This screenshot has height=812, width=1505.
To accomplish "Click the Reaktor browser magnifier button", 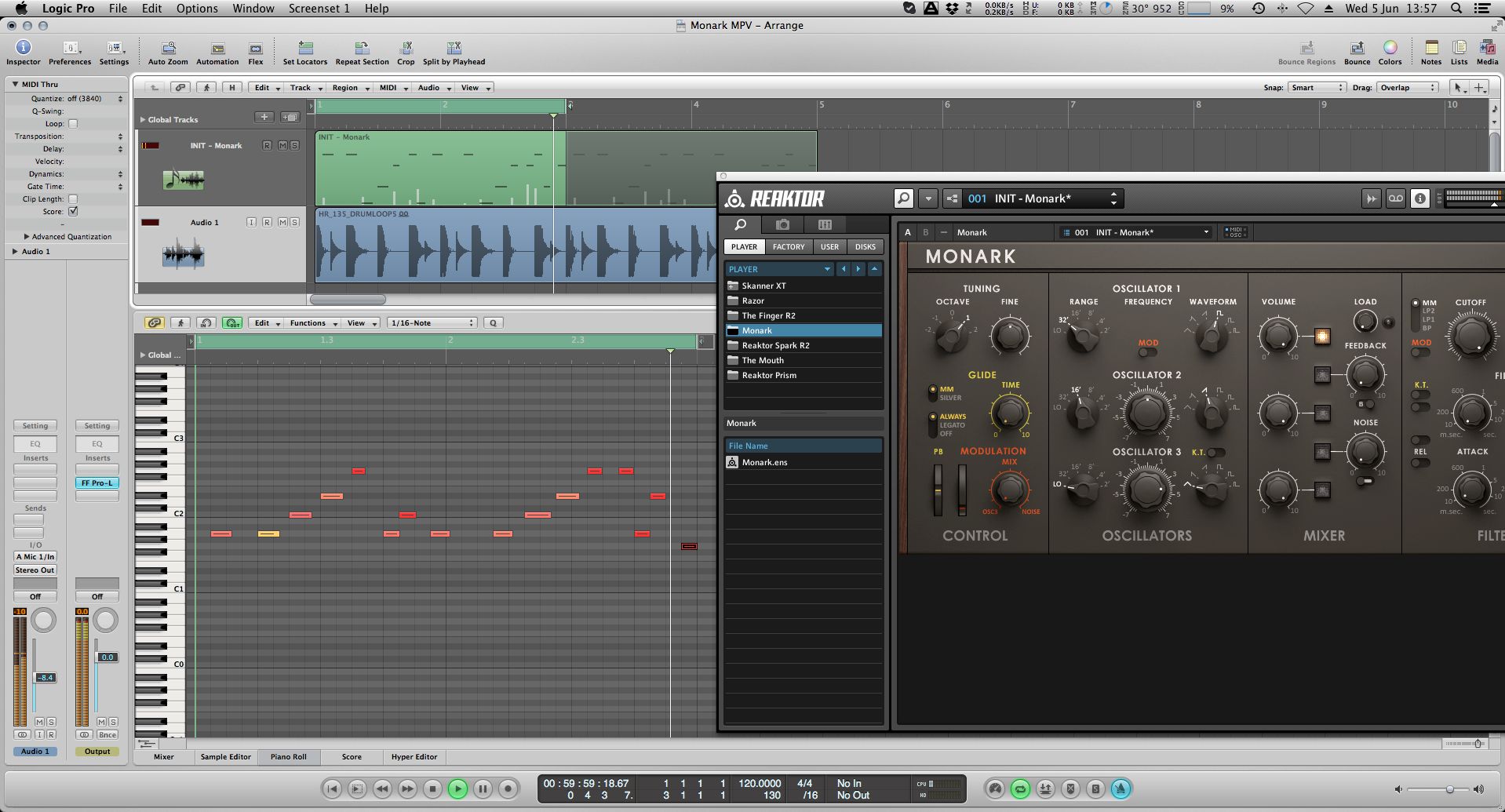I will pyautogui.click(x=903, y=198).
